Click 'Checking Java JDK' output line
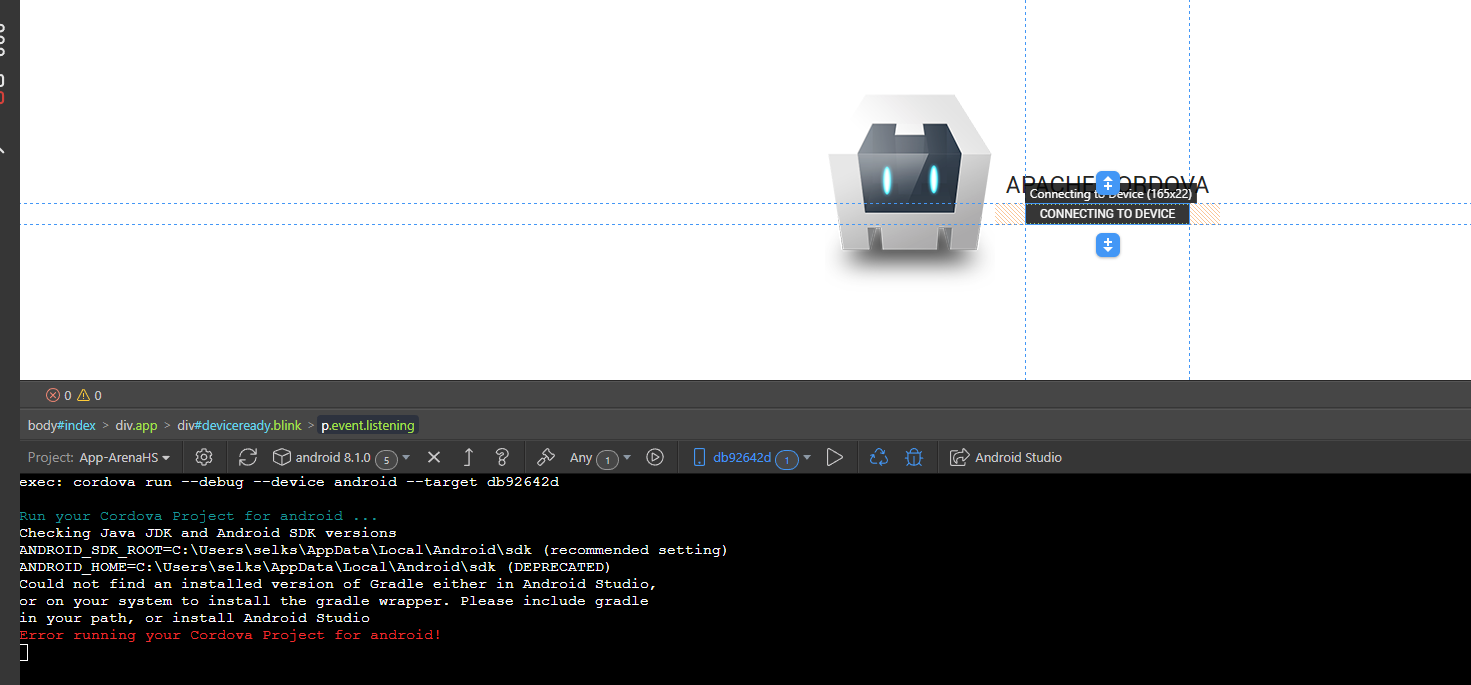The image size is (1471, 685). click(x=208, y=533)
